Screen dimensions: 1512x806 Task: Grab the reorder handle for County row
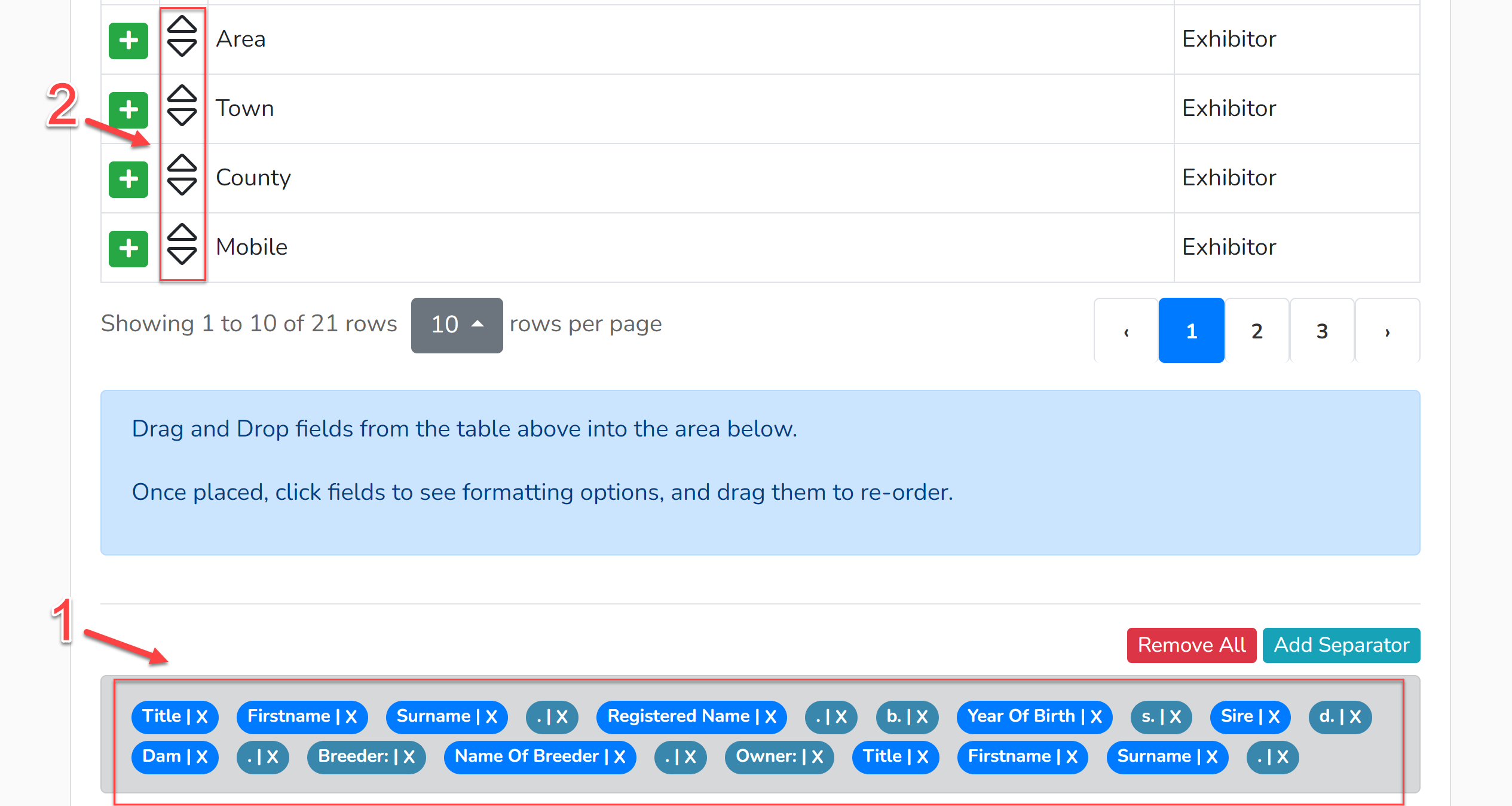point(182,175)
